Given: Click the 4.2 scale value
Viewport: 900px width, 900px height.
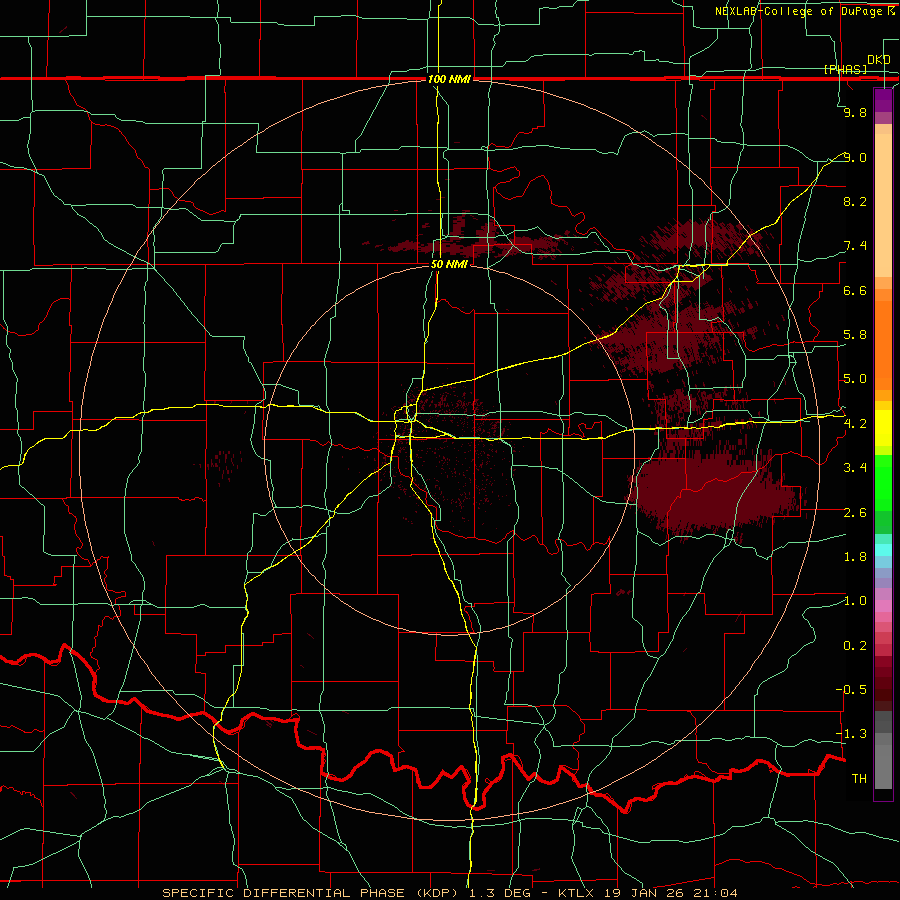Looking at the screenshot, I should 855,424.
